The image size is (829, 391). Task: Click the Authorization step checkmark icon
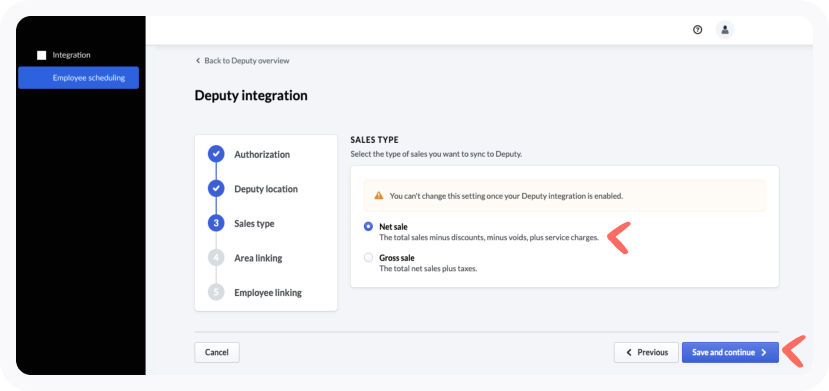(x=216, y=154)
